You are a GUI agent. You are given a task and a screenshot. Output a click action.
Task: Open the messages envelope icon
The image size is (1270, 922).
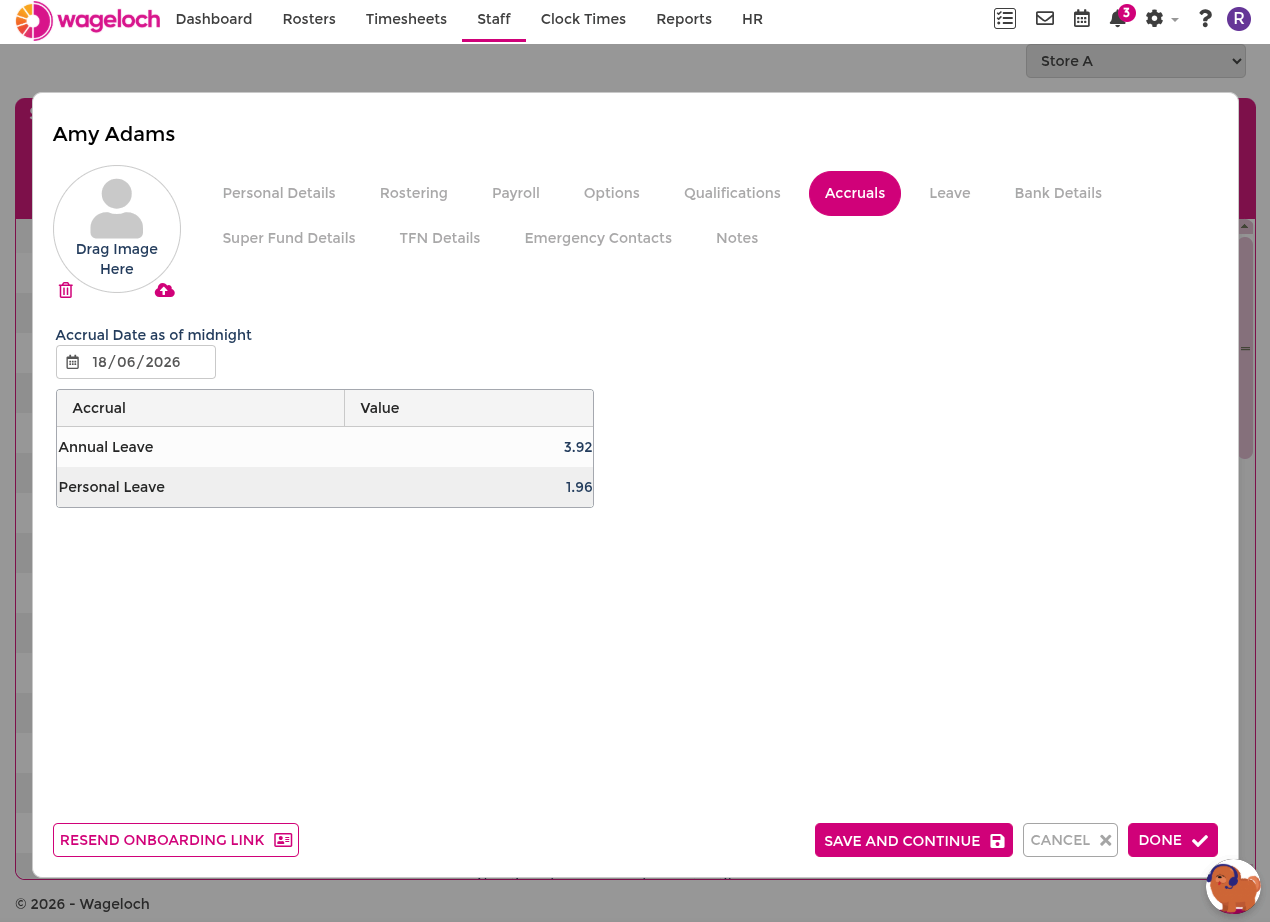click(x=1045, y=19)
